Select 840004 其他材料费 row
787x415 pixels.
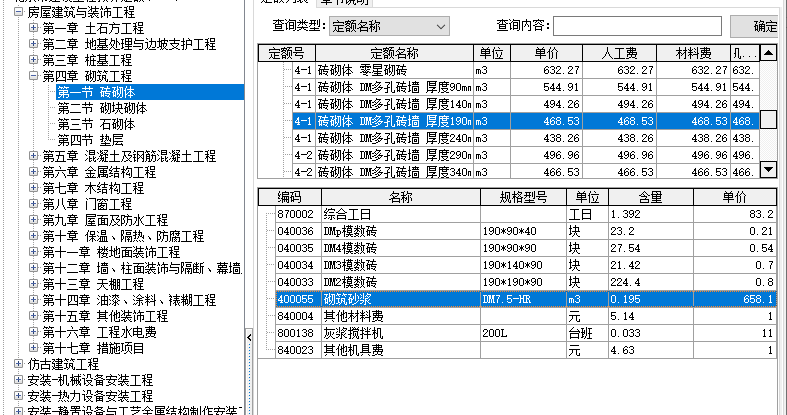click(526, 316)
